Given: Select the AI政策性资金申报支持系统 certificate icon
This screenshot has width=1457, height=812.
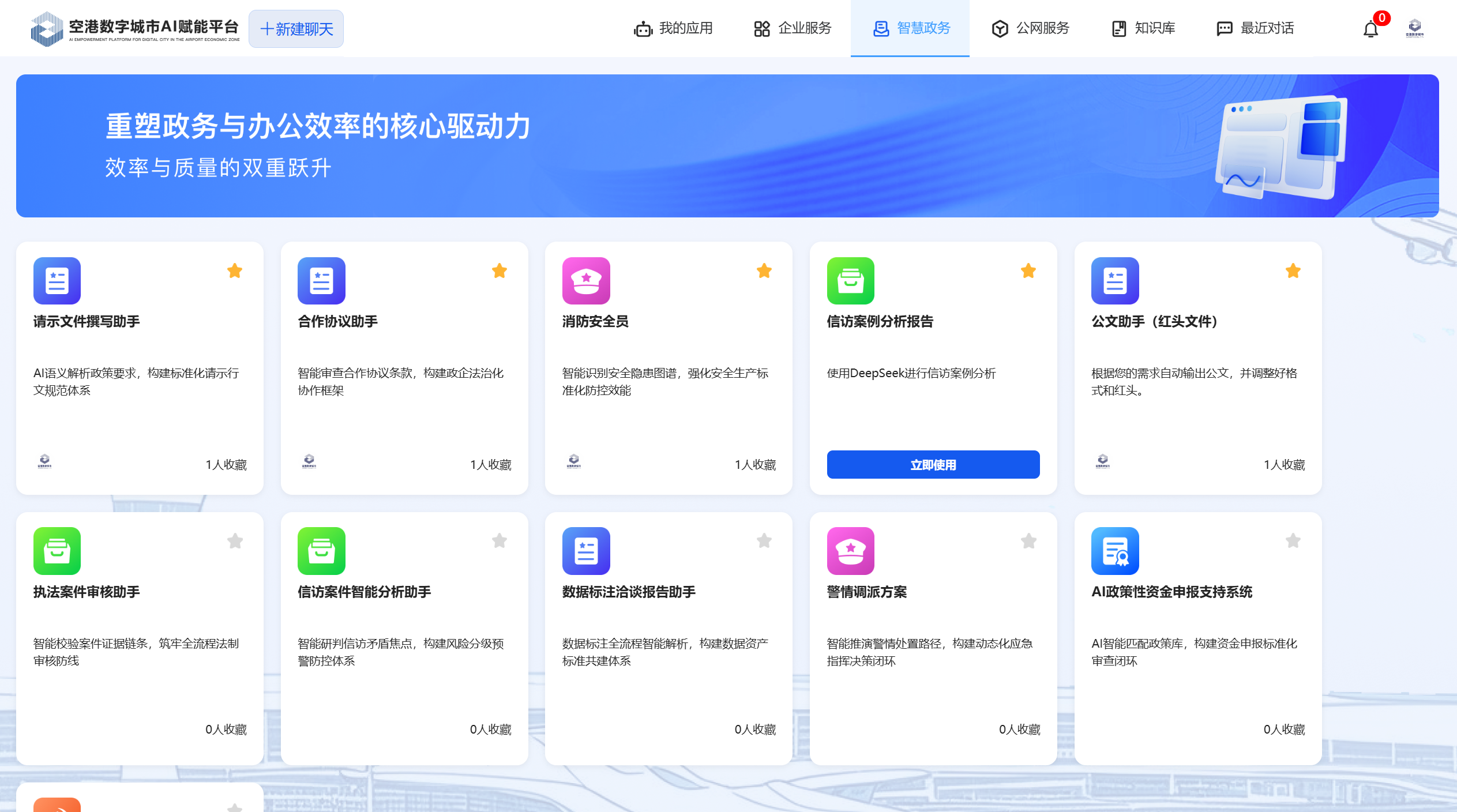Looking at the screenshot, I should coord(1115,551).
